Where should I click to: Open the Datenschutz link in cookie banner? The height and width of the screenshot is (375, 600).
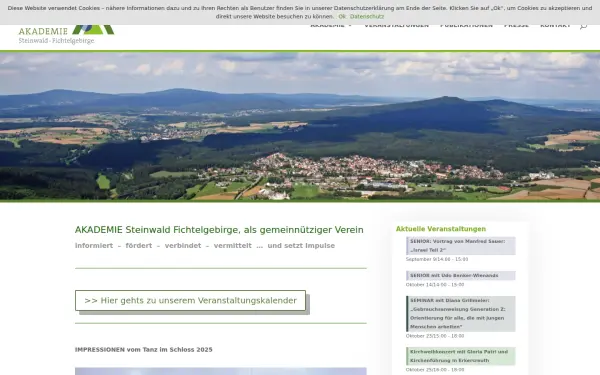click(x=367, y=16)
